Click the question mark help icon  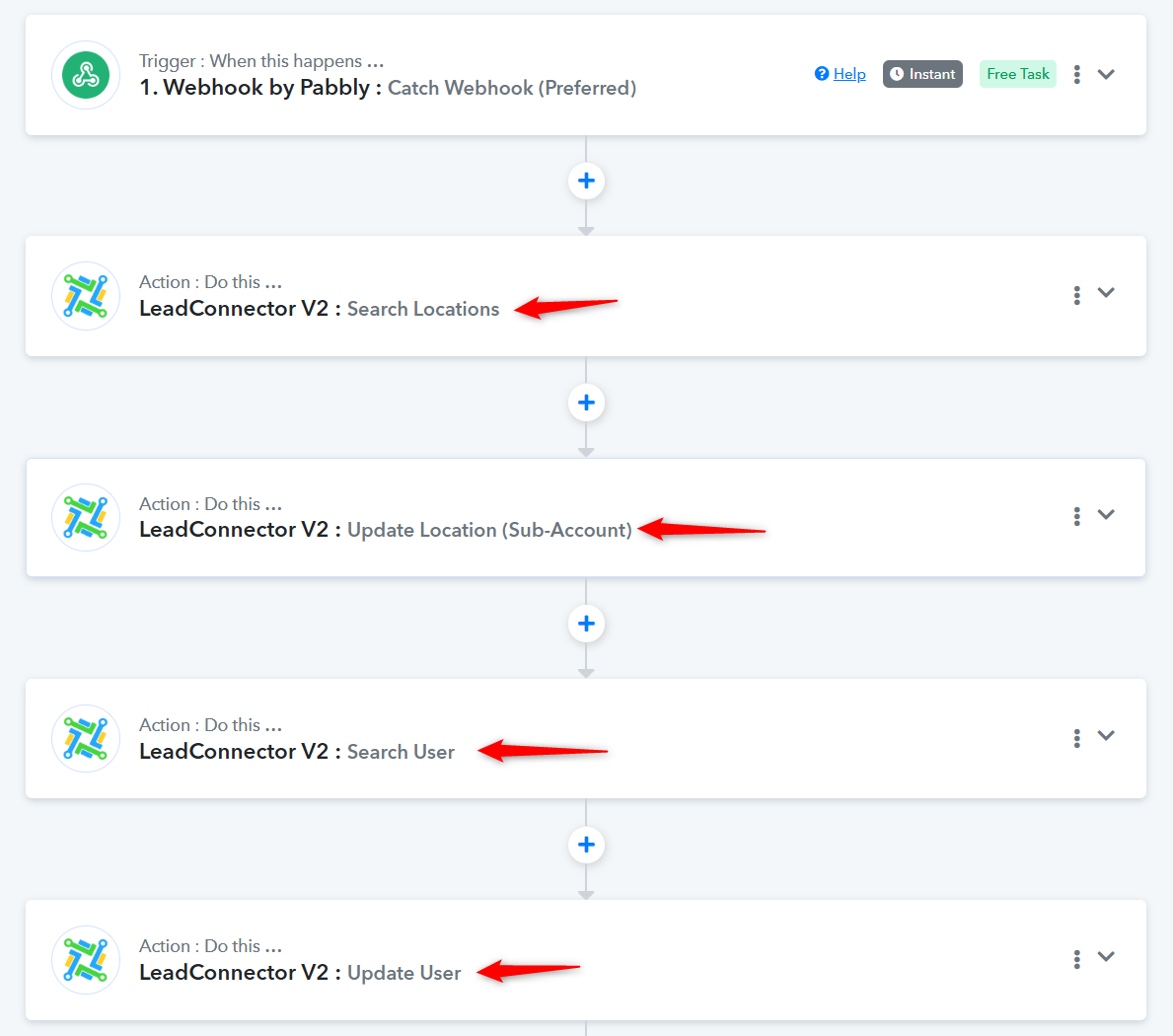click(822, 73)
